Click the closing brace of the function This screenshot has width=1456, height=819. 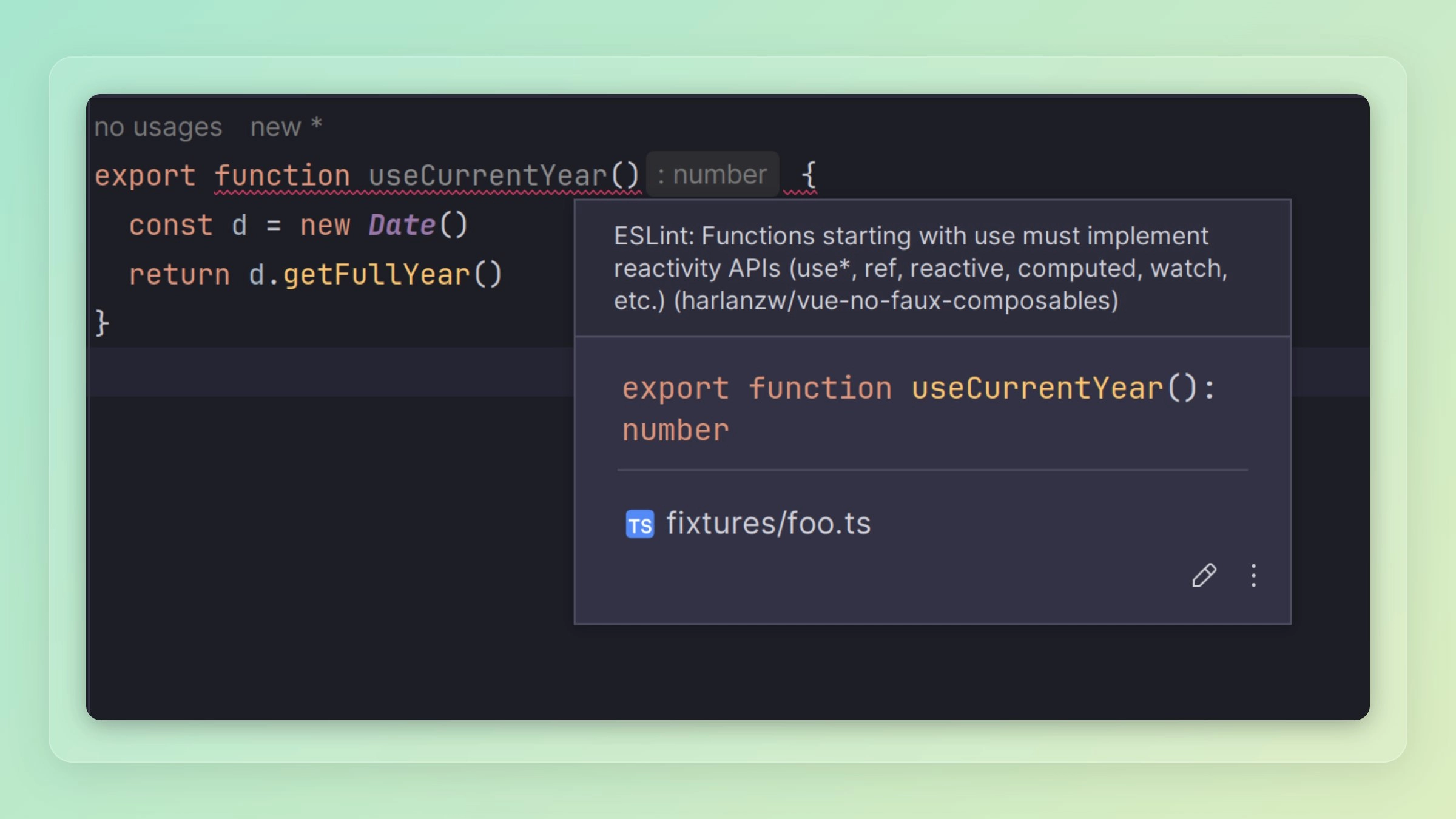tap(102, 322)
